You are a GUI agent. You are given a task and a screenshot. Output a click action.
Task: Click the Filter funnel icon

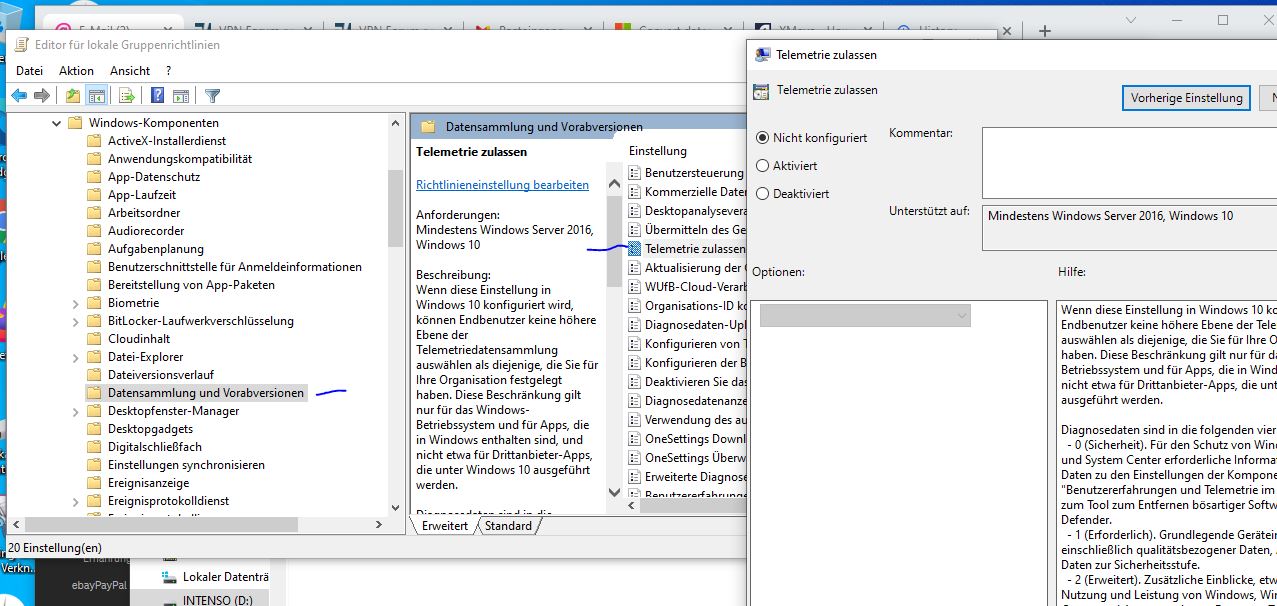click(x=212, y=96)
